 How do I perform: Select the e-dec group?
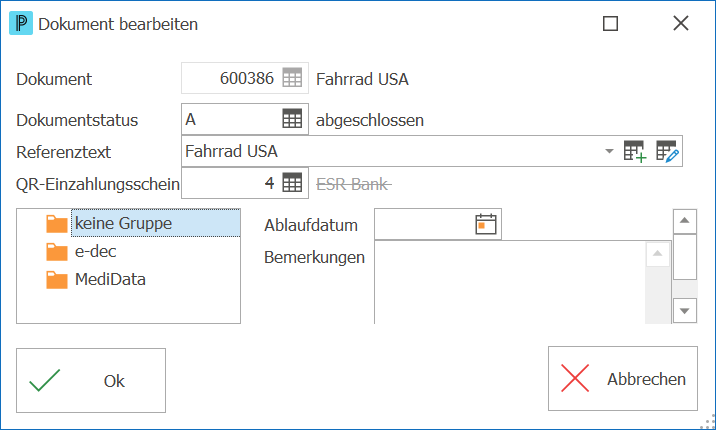tap(95, 252)
